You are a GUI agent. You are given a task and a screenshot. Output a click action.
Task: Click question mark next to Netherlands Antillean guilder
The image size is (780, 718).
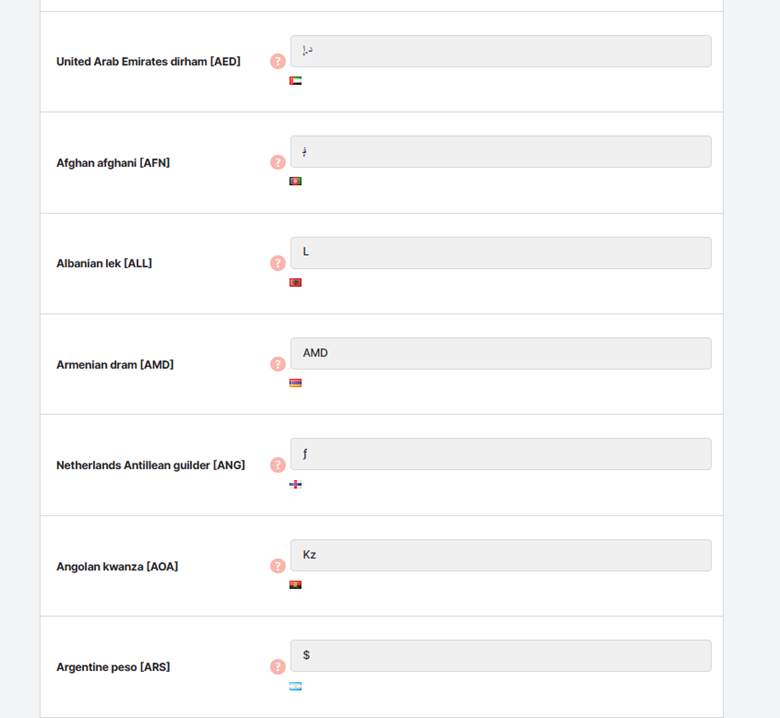pyautogui.click(x=278, y=465)
